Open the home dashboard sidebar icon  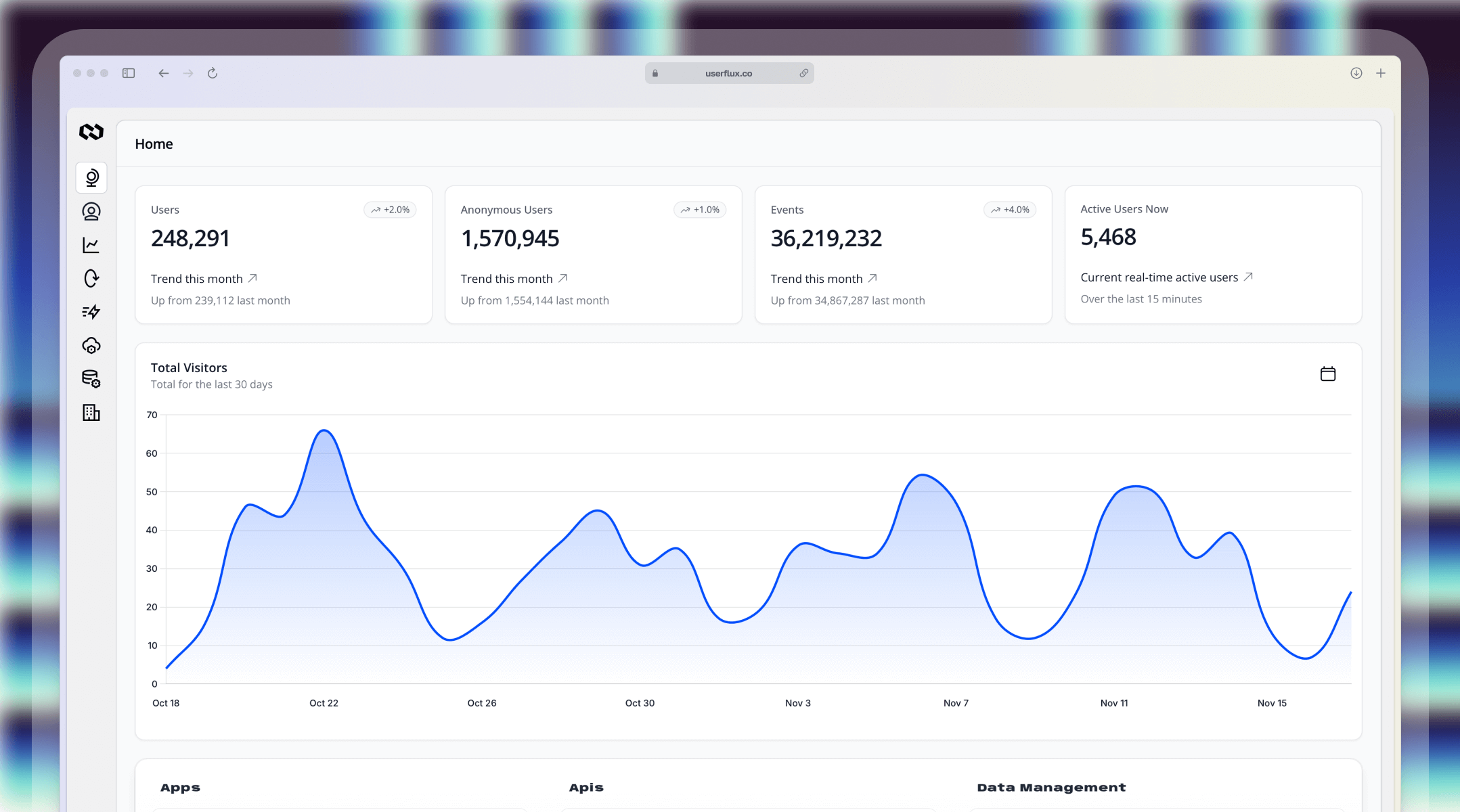91,178
